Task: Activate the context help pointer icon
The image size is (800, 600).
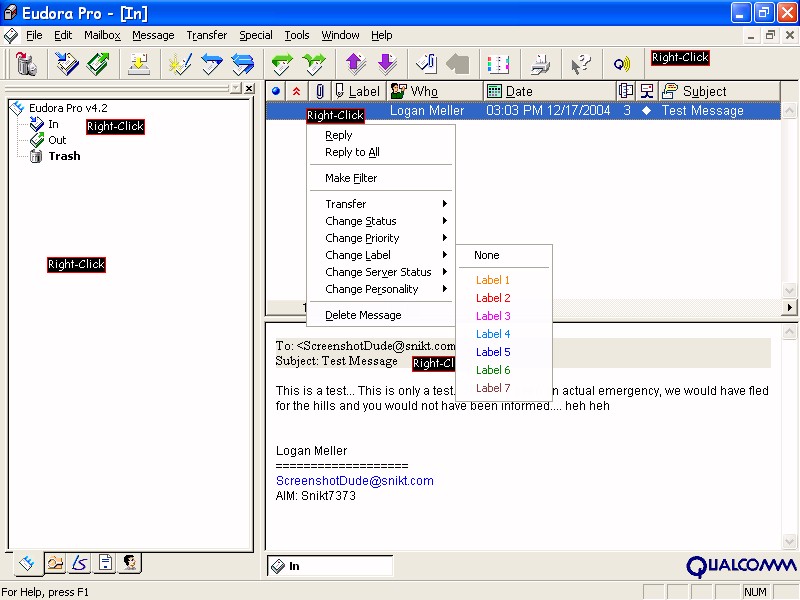Action: 581,64
